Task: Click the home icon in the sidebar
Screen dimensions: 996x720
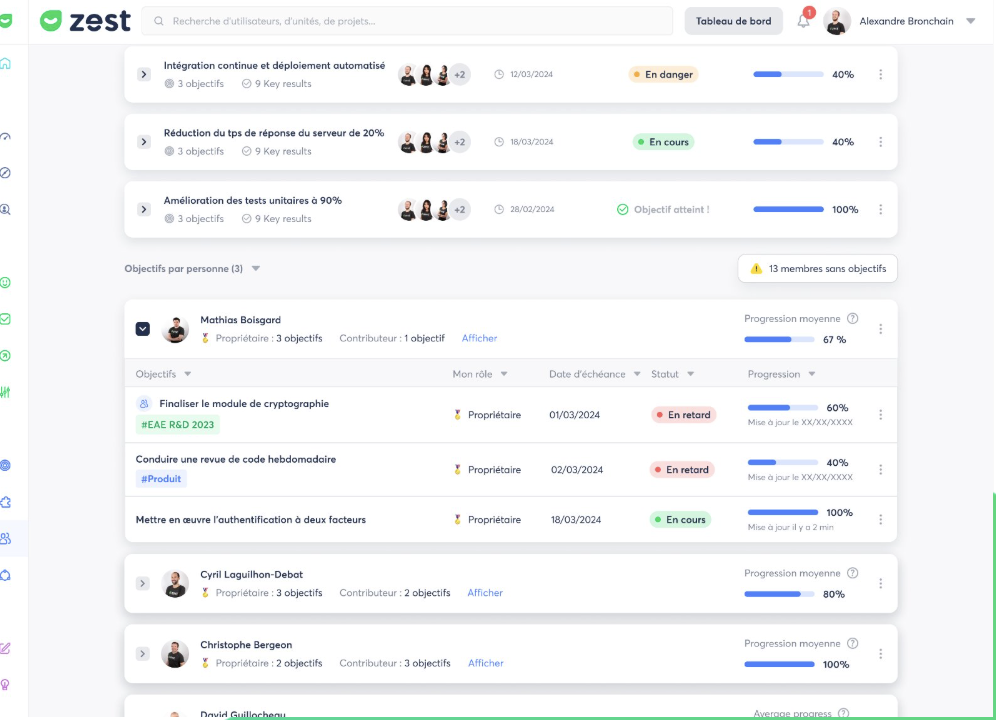Action: [x=6, y=64]
